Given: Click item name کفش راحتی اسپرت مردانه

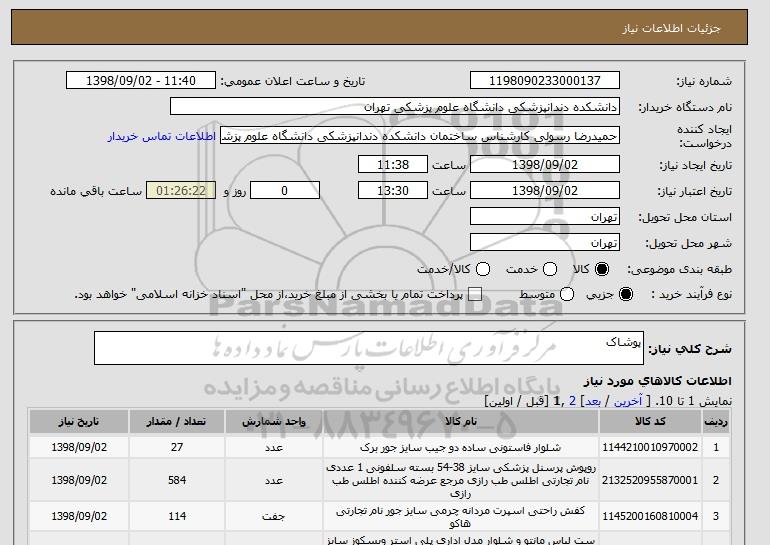Looking at the screenshot, I should click(461, 517).
